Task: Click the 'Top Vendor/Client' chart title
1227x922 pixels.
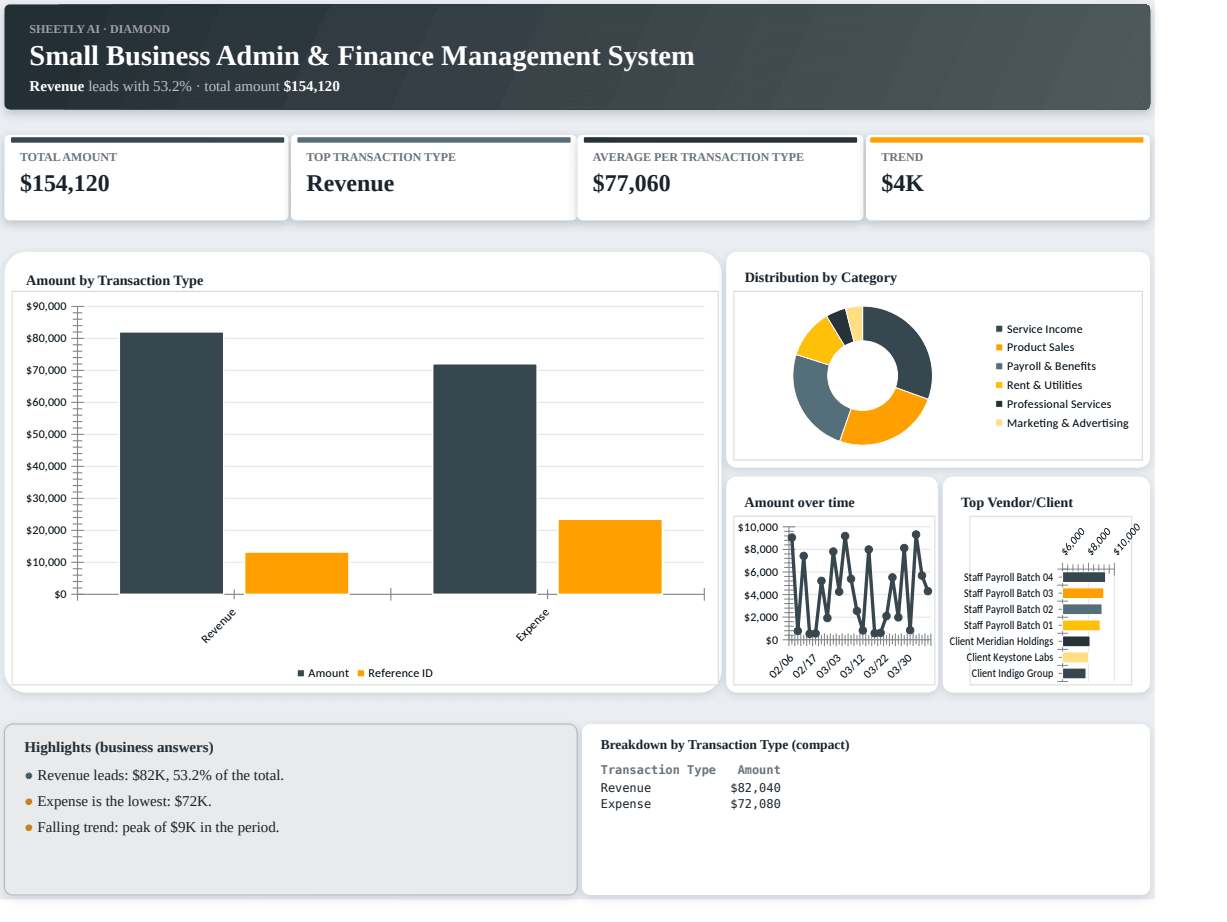Action: click(x=1016, y=503)
